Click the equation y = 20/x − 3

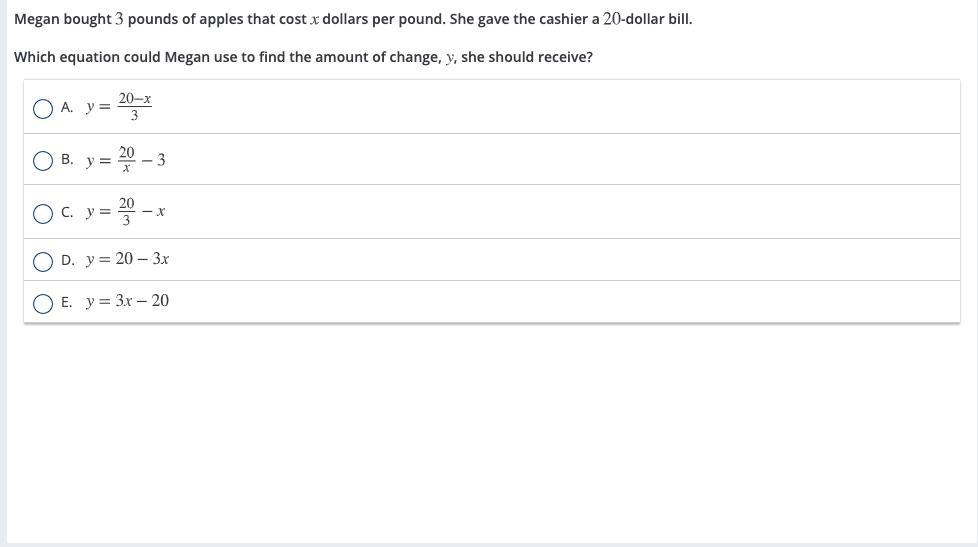[x=125, y=160]
